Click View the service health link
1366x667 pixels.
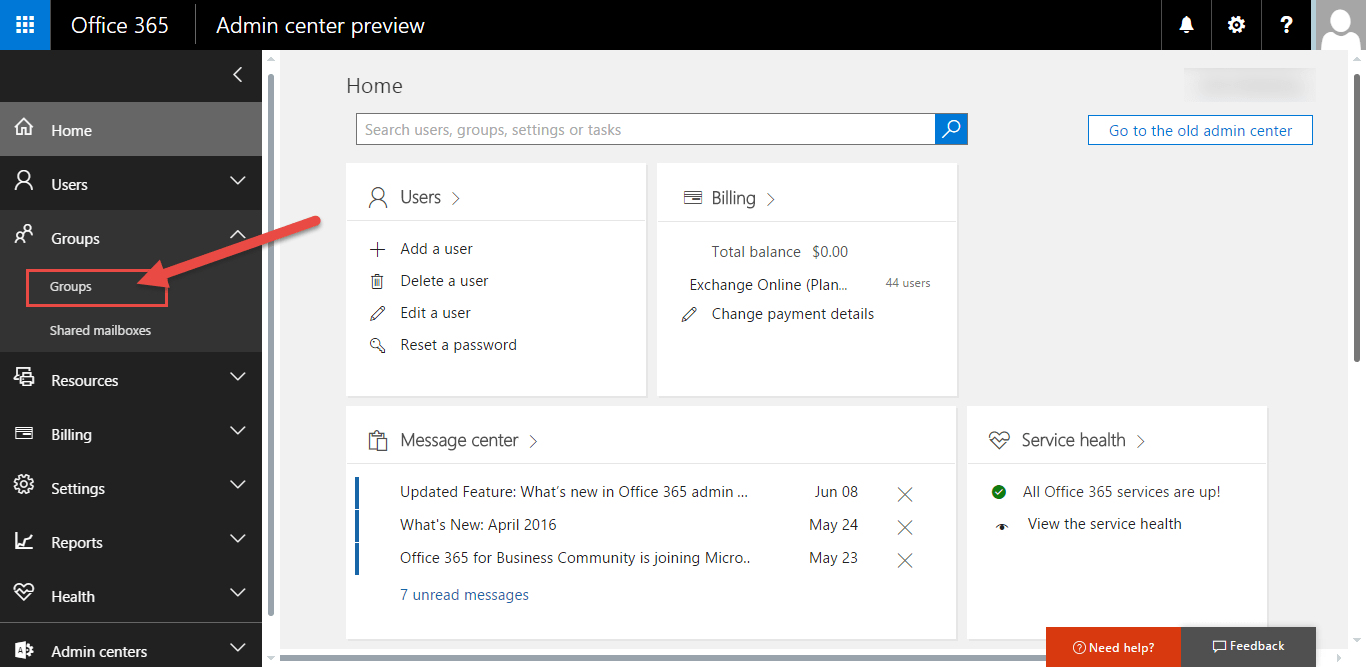(x=1104, y=524)
